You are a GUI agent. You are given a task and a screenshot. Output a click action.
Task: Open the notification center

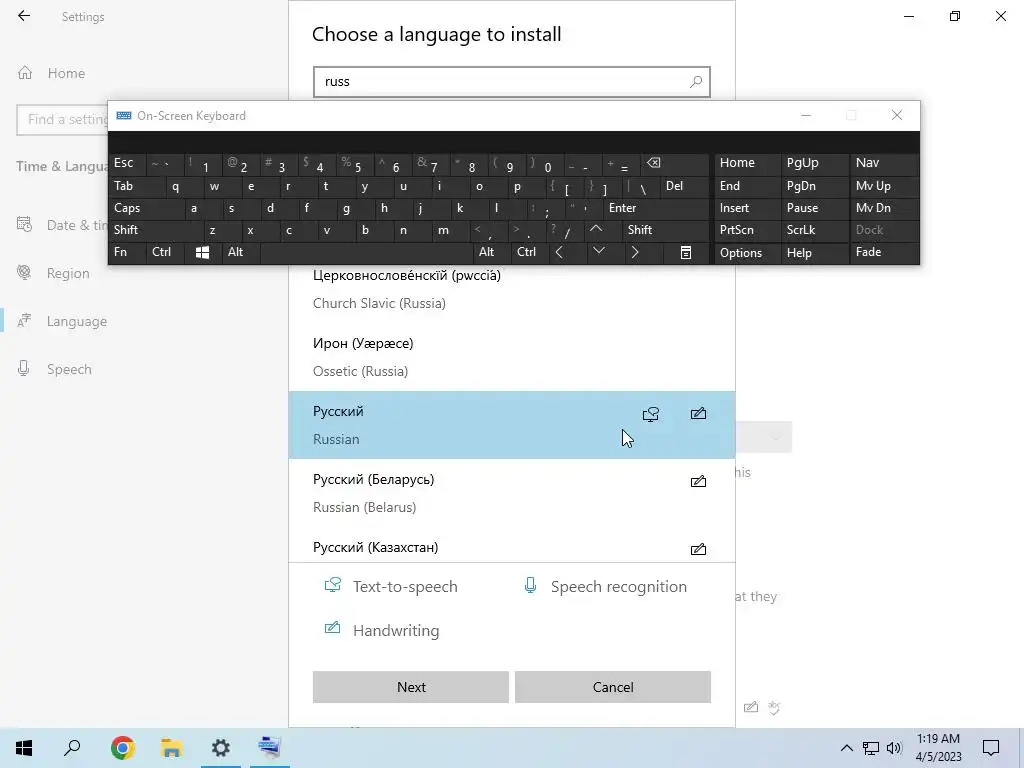(x=991, y=748)
